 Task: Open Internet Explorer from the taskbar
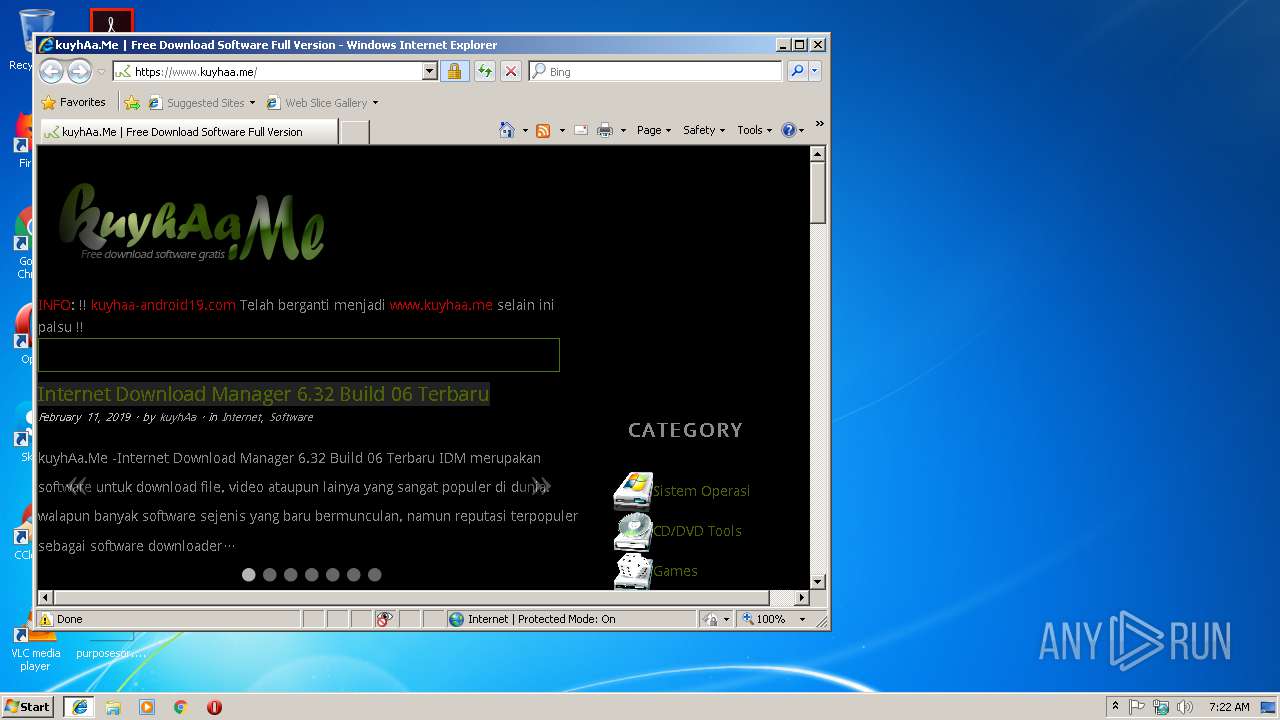(x=79, y=707)
